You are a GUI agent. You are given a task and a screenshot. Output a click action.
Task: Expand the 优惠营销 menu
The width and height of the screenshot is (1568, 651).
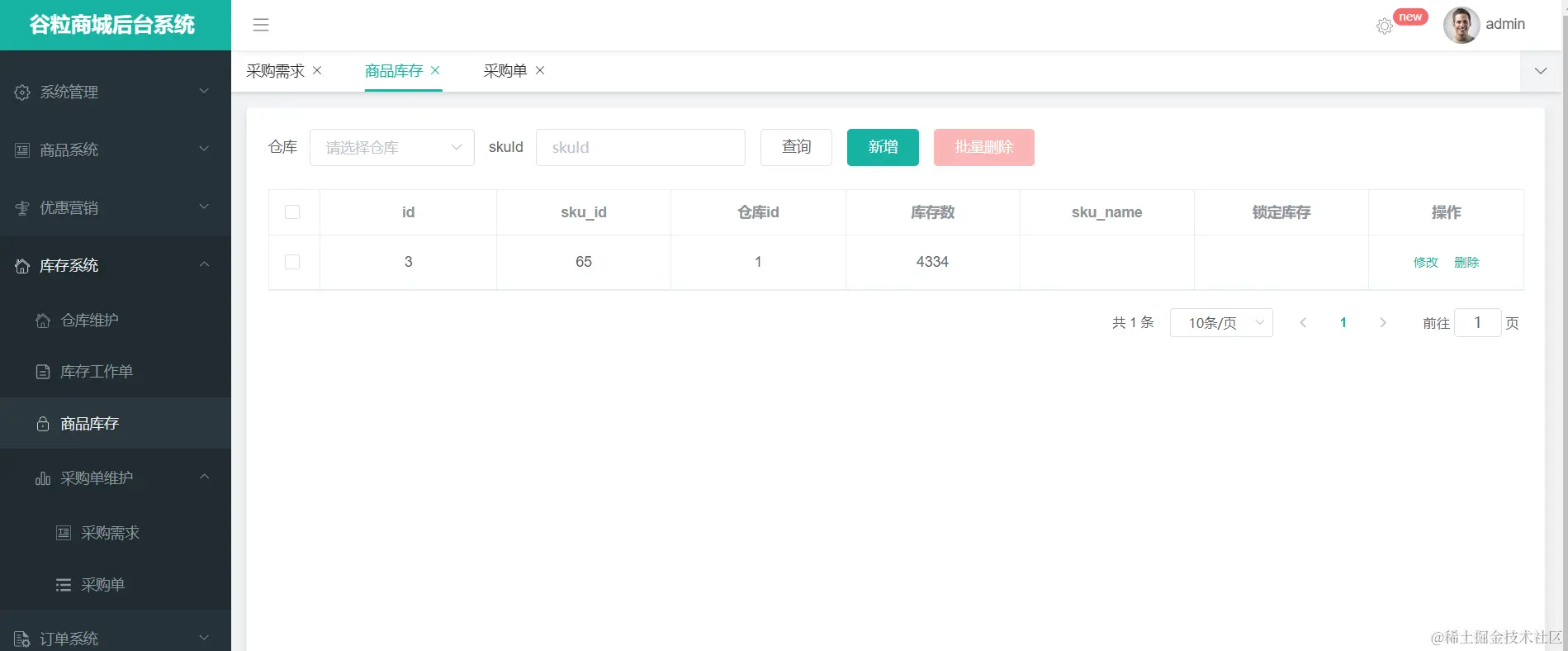pyautogui.click(x=204, y=207)
